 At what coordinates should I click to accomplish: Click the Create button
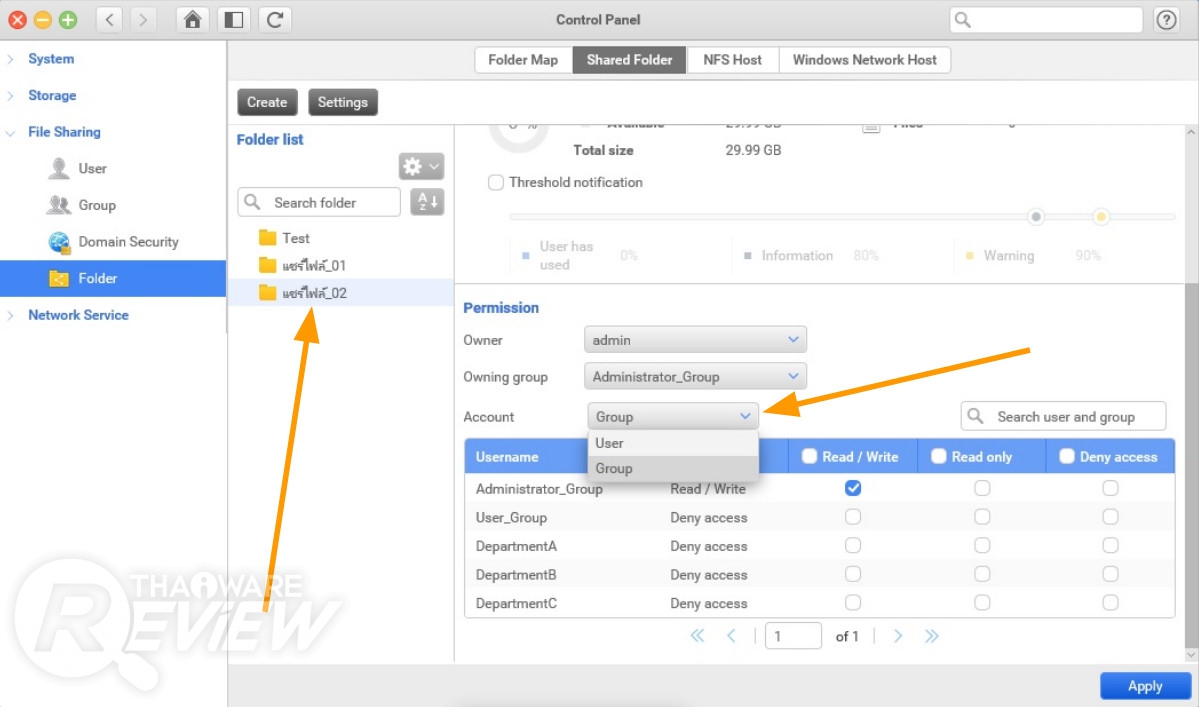coord(267,102)
